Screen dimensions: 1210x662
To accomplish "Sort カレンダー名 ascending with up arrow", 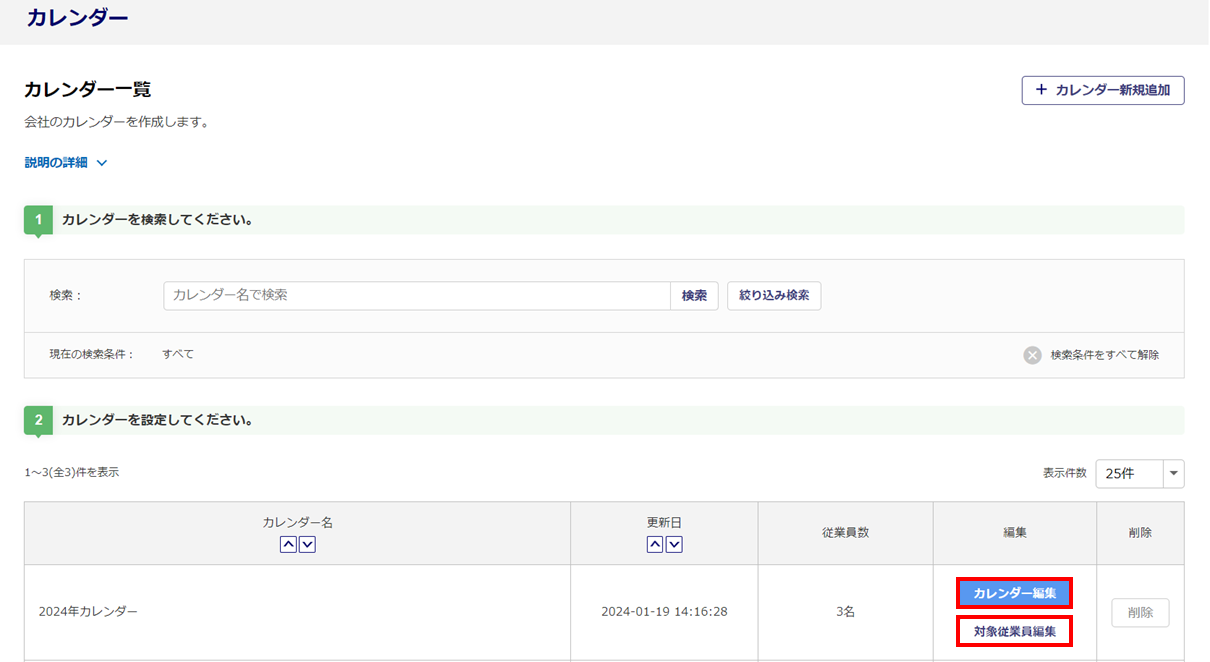I will point(288,545).
